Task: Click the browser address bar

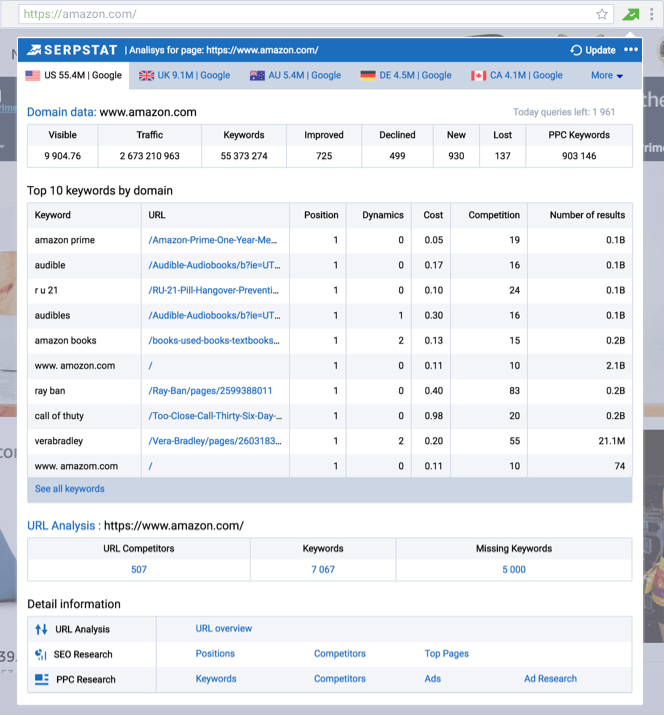Action: (300, 14)
